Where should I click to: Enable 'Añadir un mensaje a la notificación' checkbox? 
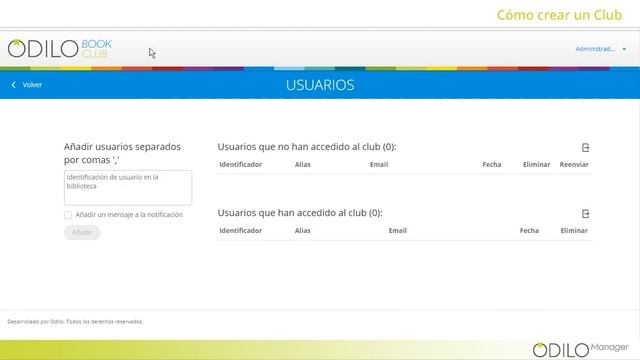(68, 215)
